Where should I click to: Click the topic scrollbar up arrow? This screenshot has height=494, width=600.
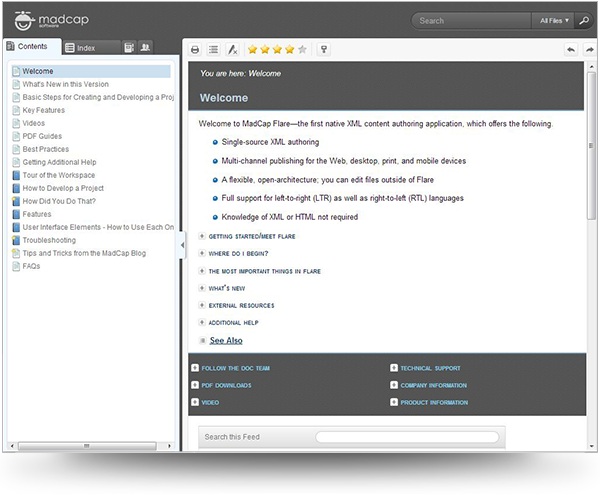click(592, 66)
